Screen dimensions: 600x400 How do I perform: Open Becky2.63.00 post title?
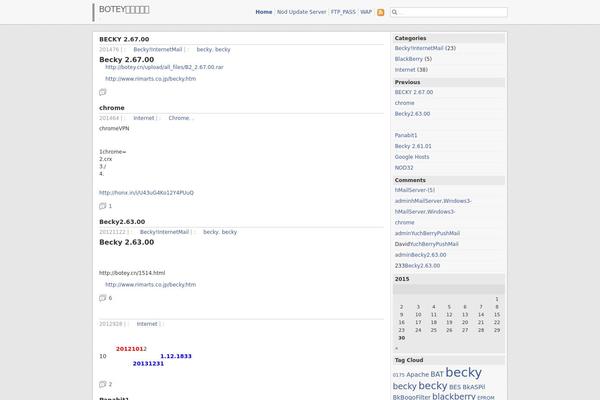pos(122,222)
